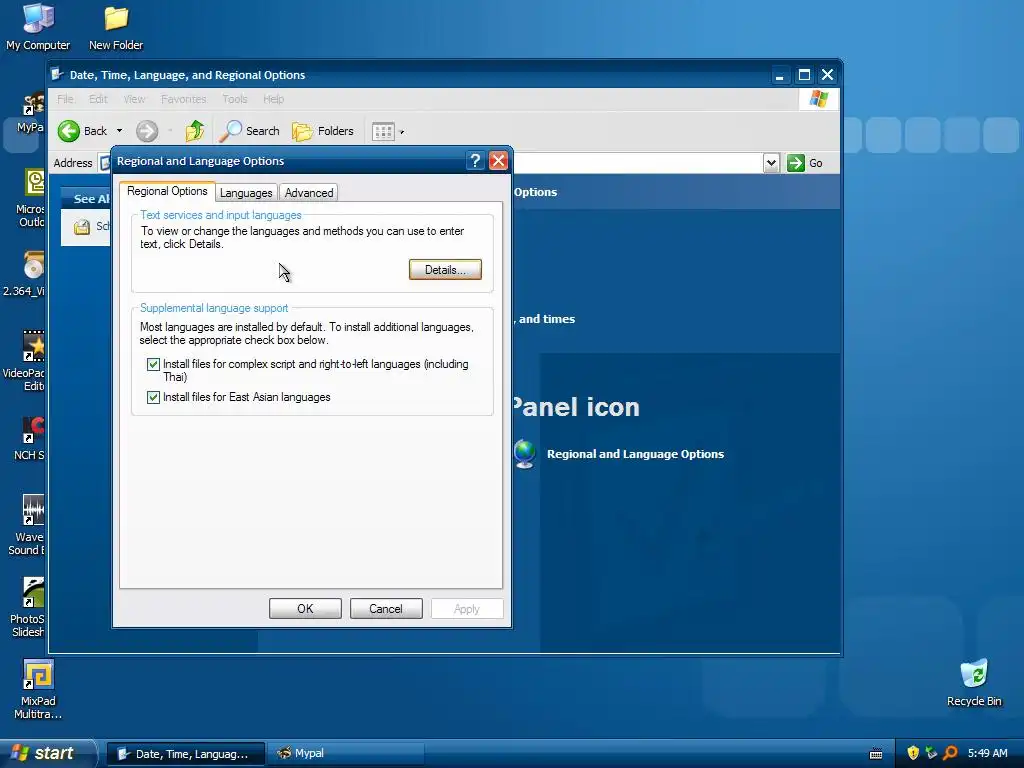Open the Back button history dropdown arrow
The image size is (1024, 768).
(120, 131)
